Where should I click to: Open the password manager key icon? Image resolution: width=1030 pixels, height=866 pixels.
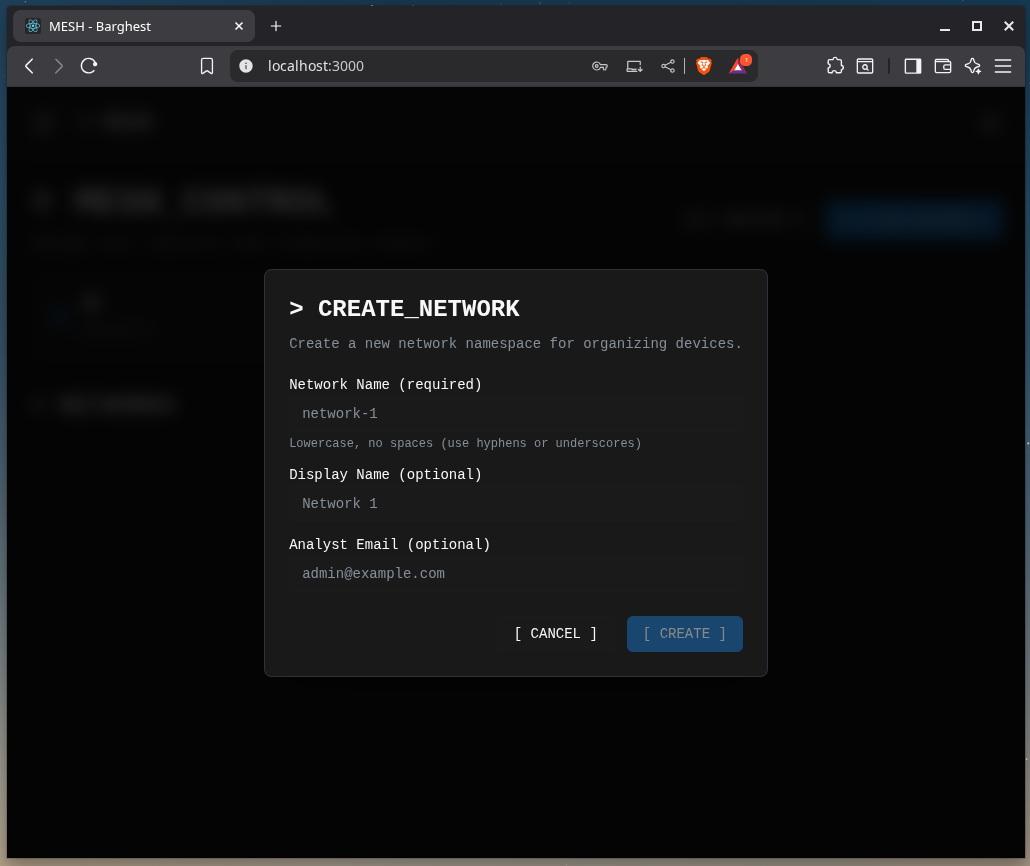click(x=600, y=66)
